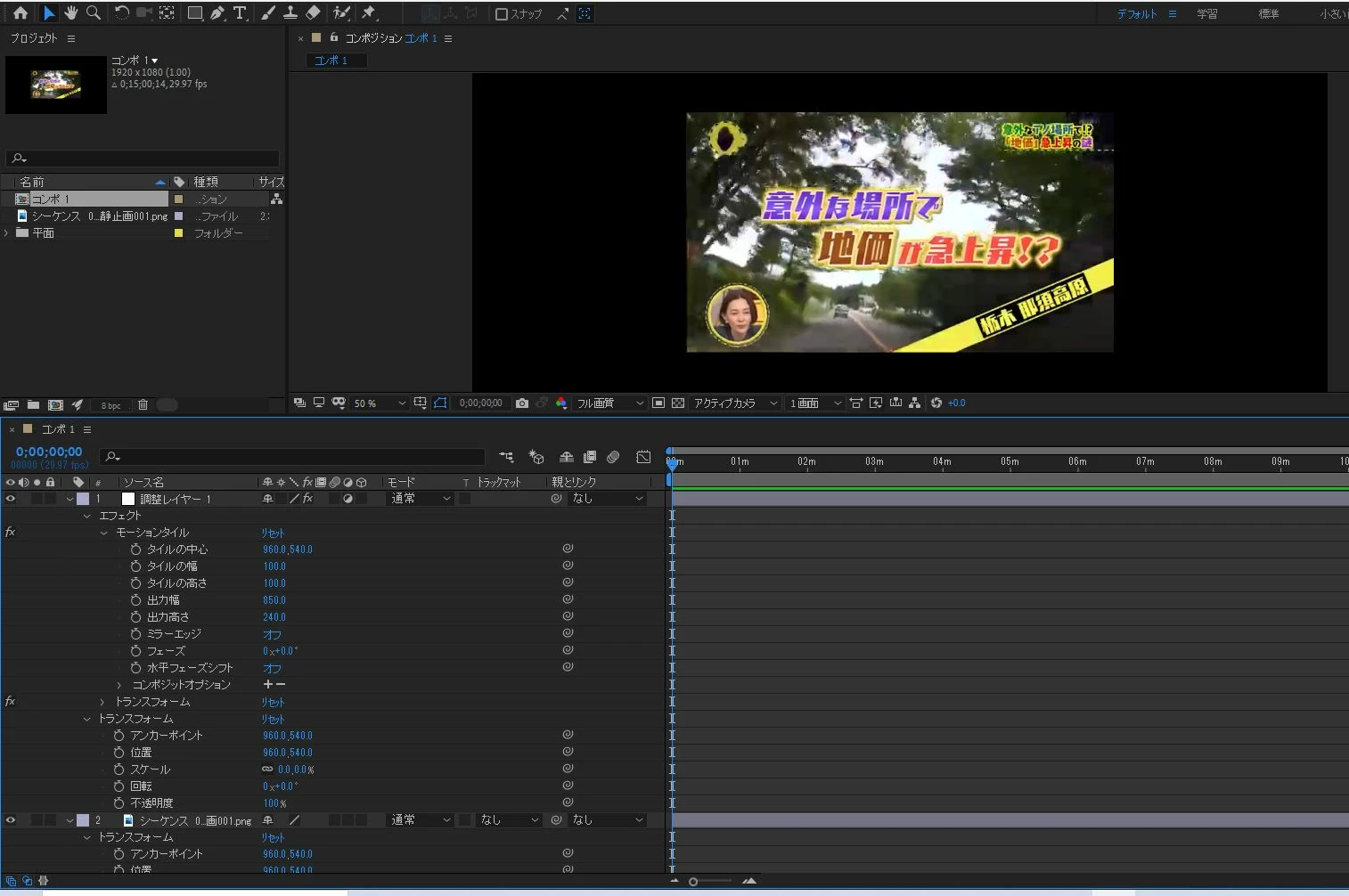Open the フル画質 resolution dropdown
The image size is (1349, 896).
(610, 403)
